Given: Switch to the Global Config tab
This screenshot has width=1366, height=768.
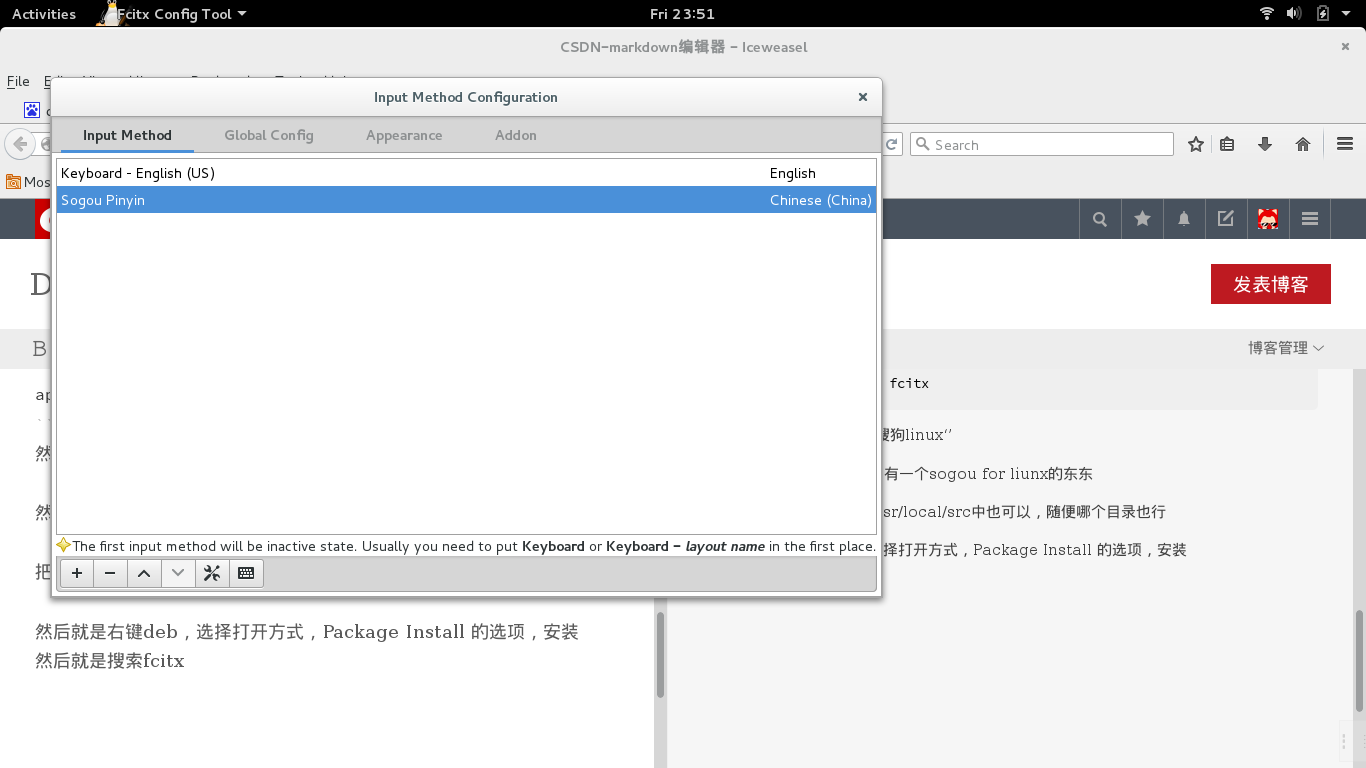Looking at the screenshot, I should [x=269, y=135].
